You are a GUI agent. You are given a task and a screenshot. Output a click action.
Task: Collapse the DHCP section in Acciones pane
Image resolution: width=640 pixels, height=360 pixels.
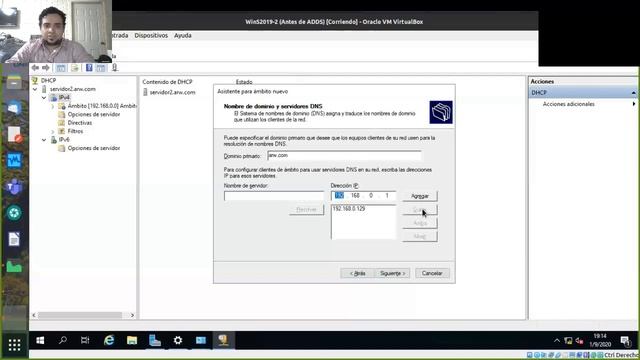coord(633,93)
